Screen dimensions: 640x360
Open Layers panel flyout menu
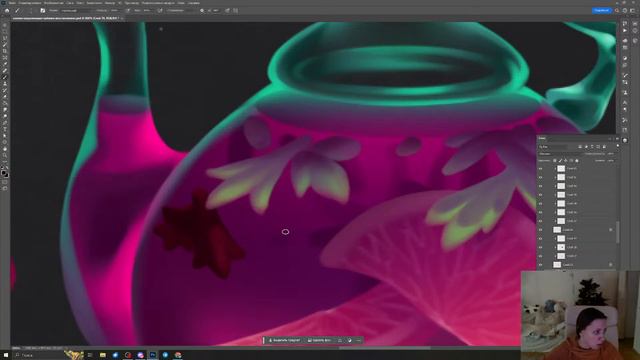[x=617, y=138]
